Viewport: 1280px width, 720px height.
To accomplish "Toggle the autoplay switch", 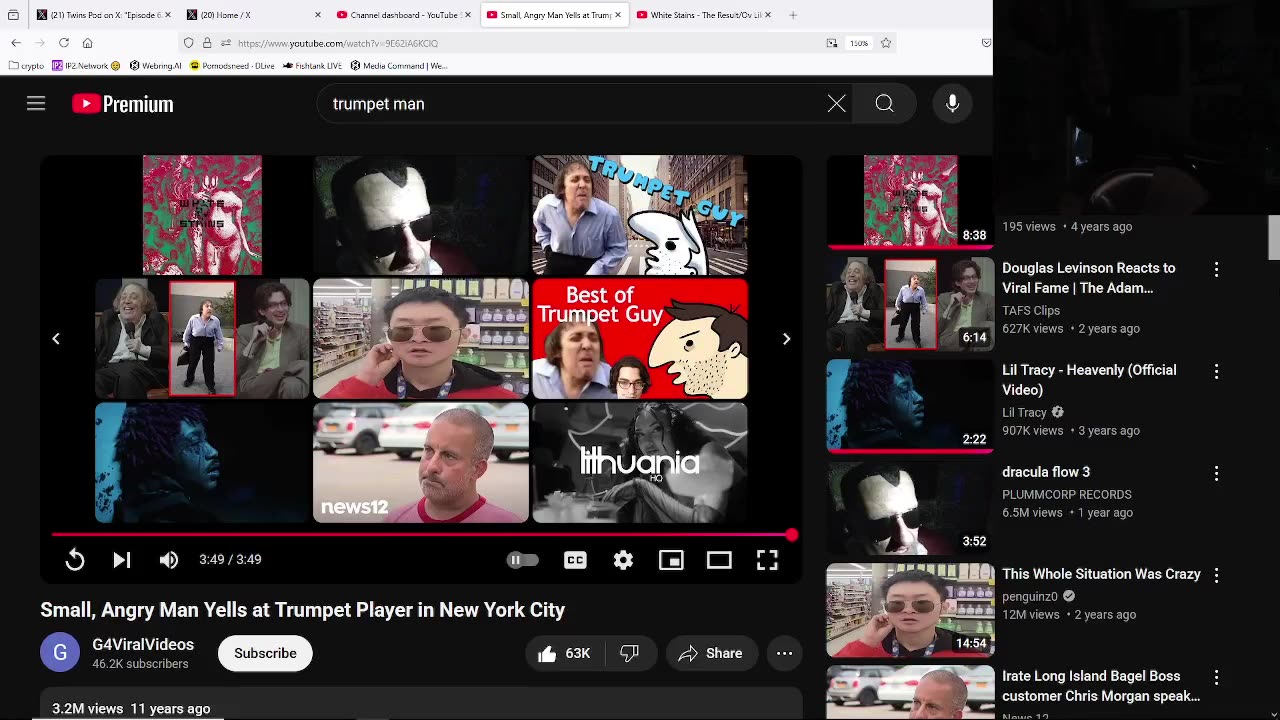I will pyautogui.click(x=522, y=560).
